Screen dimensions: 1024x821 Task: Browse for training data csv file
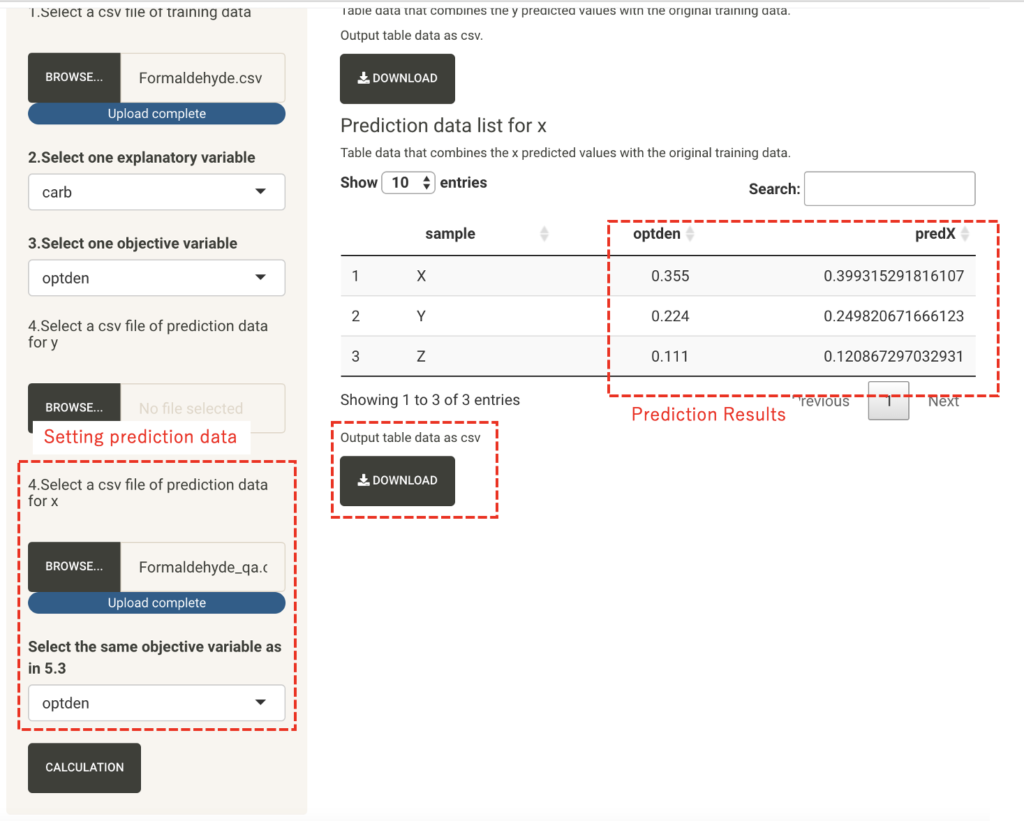(74, 77)
